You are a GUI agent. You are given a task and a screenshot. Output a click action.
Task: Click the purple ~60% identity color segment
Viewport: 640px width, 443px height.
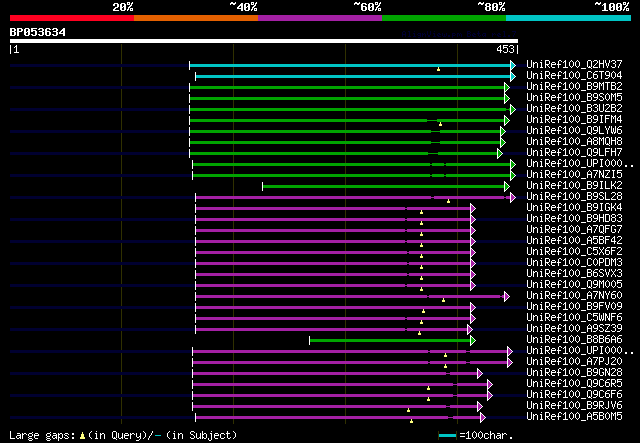pyautogui.click(x=320, y=18)
